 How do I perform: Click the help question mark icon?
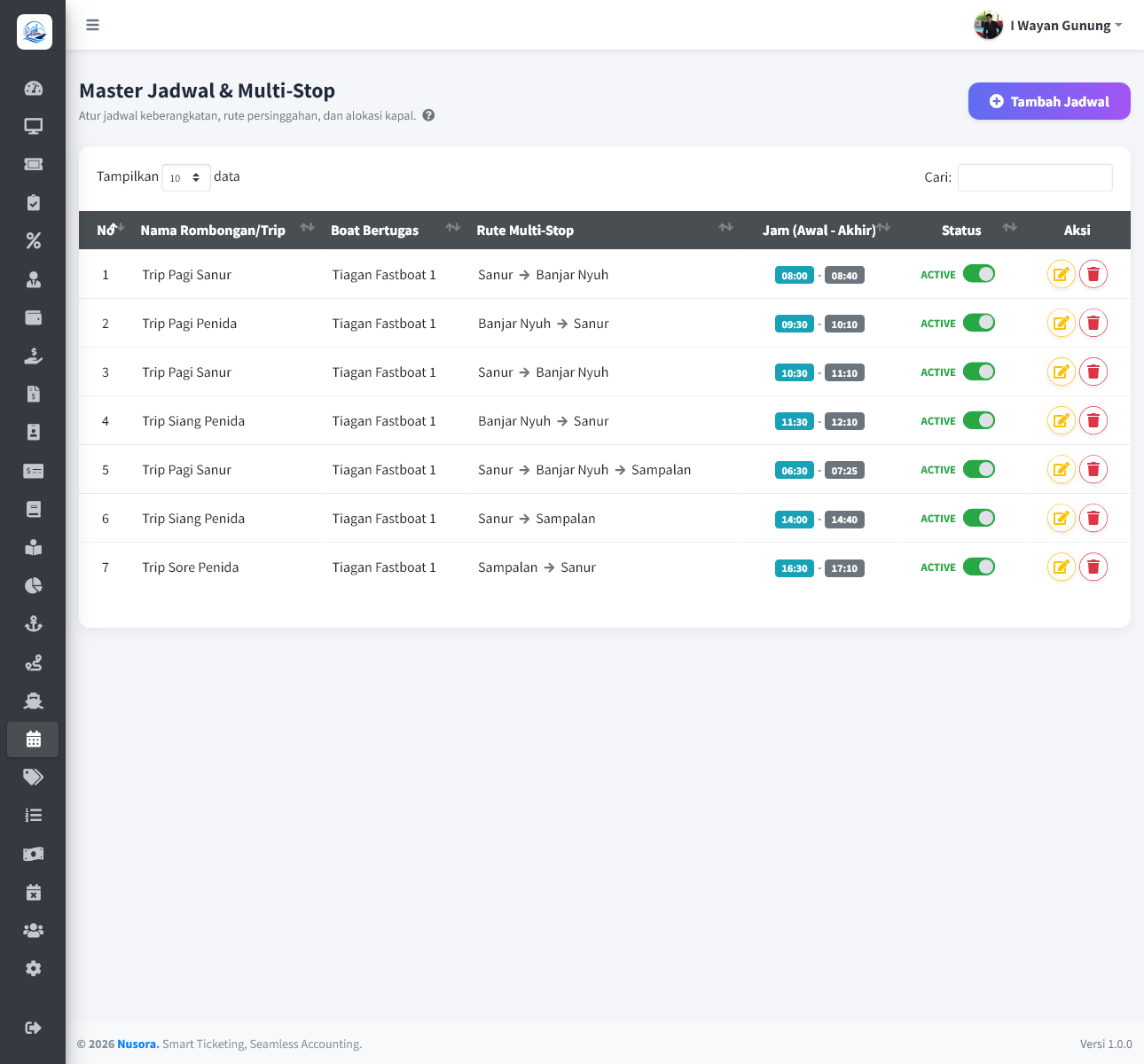[428, 115]
